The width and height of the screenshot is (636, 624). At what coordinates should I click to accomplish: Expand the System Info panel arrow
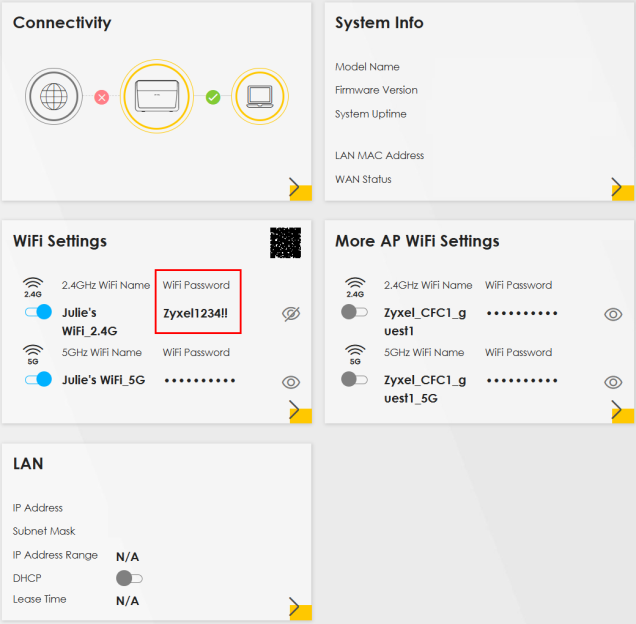617,187
